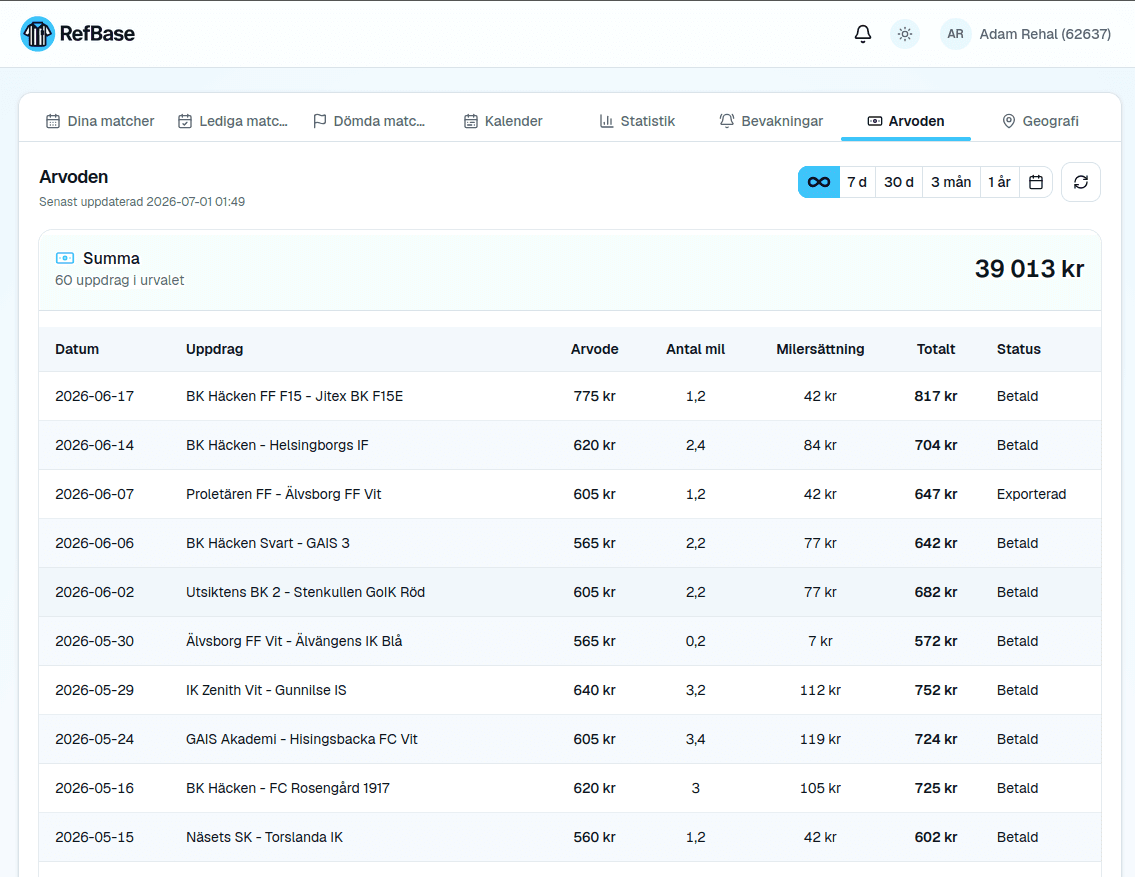1135x877 pixels.
Task: Open Bevakningar tab
Action: click(772, 121)
